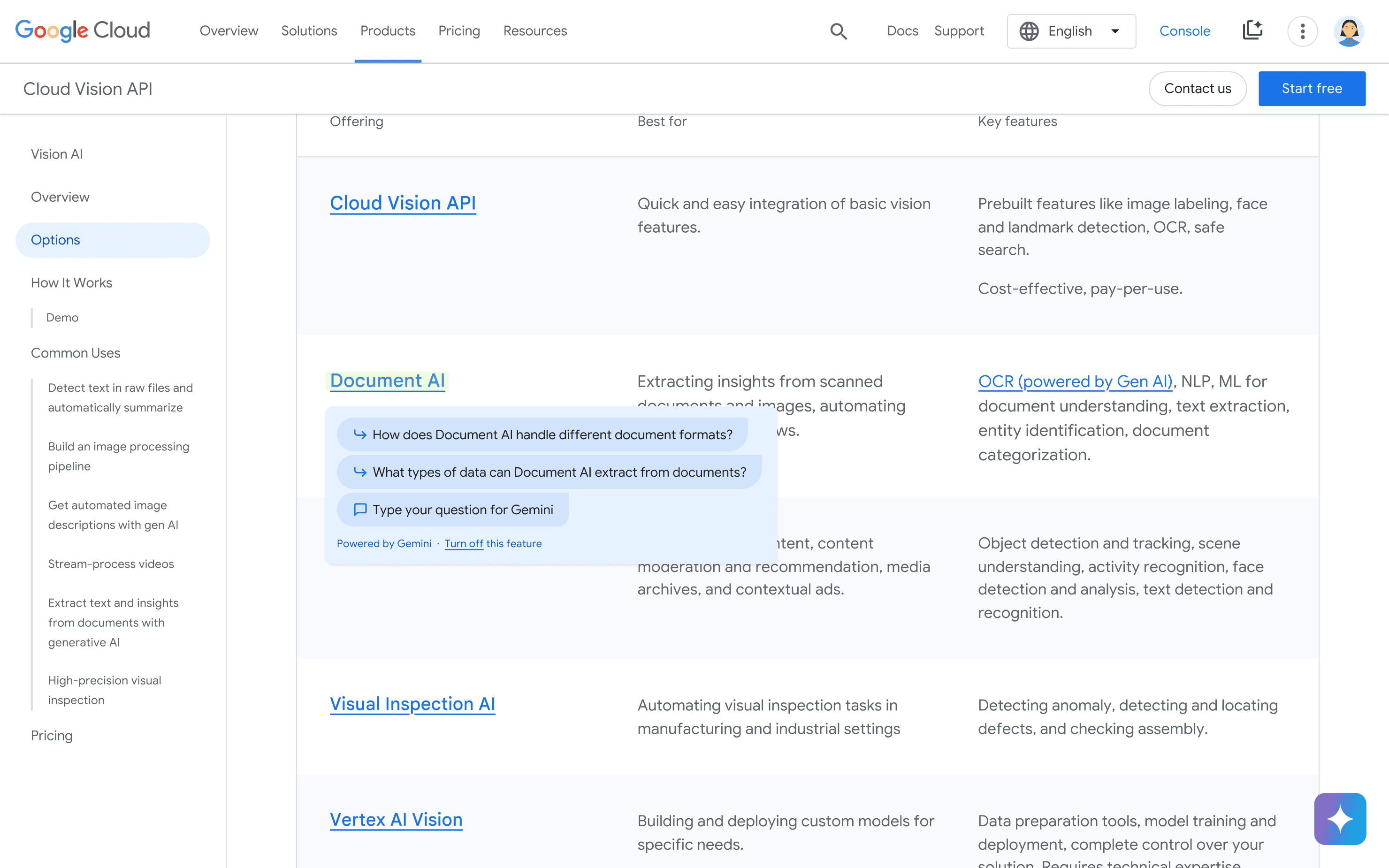
Task: Go to Stream-process videos in the sidebar
Action: (111, 564)
